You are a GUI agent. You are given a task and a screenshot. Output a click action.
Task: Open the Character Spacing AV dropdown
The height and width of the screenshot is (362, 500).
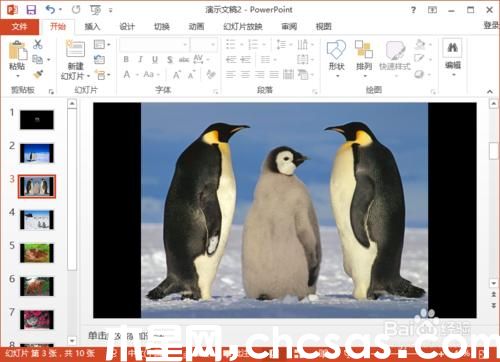(201, 59)
